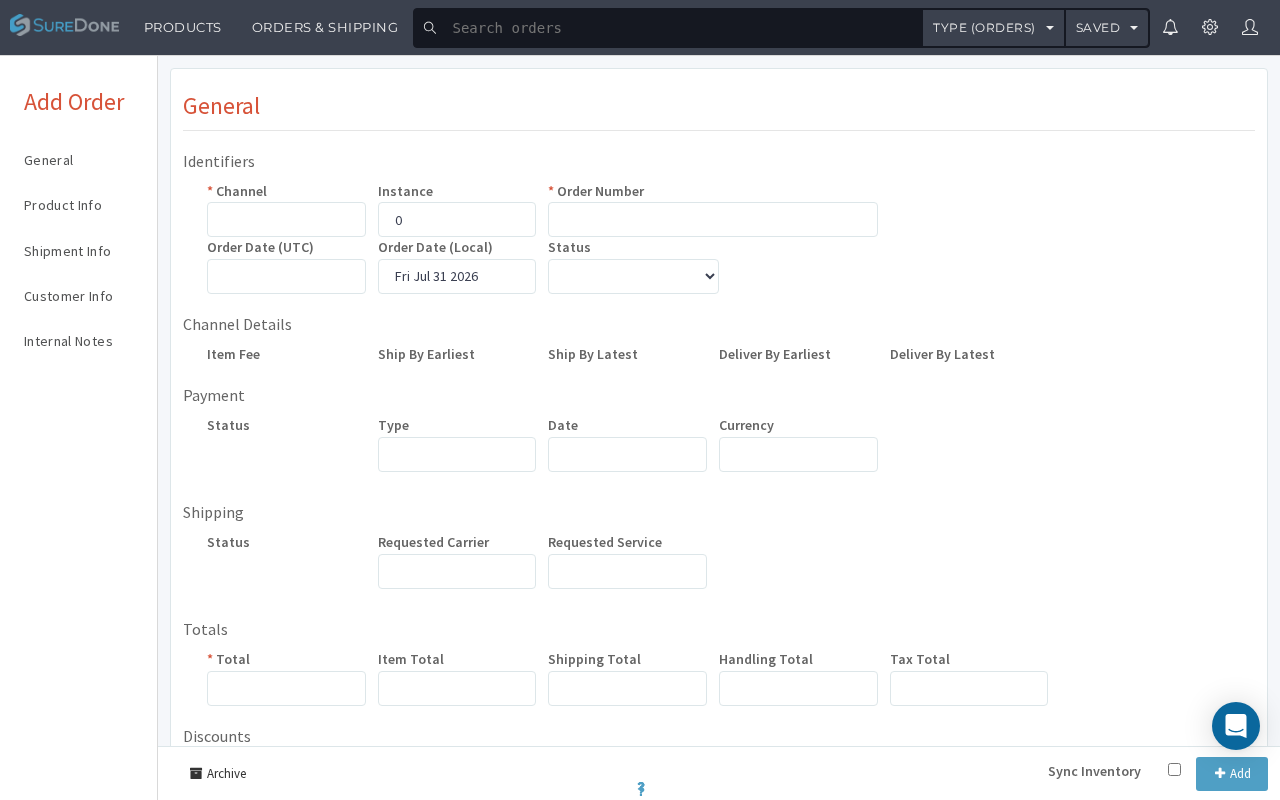Image resolution: width=1280 pixels, height=800 pixels.
Task: Click the Totals section label
Action: point(205,629)
